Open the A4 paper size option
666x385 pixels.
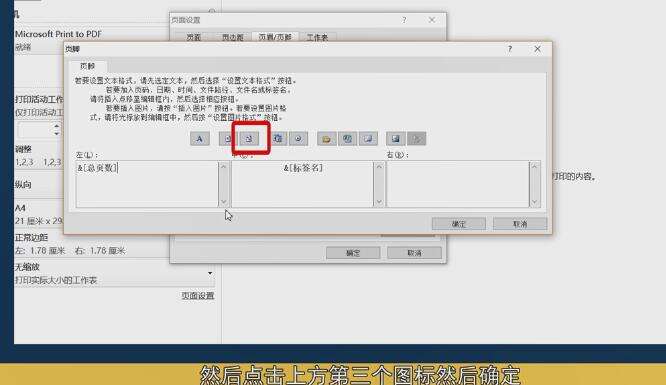pos(39,214)
